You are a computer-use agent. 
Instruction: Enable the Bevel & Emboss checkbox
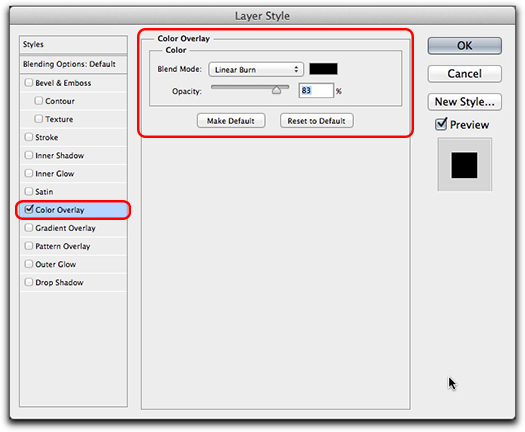click(x=29, y=82)
